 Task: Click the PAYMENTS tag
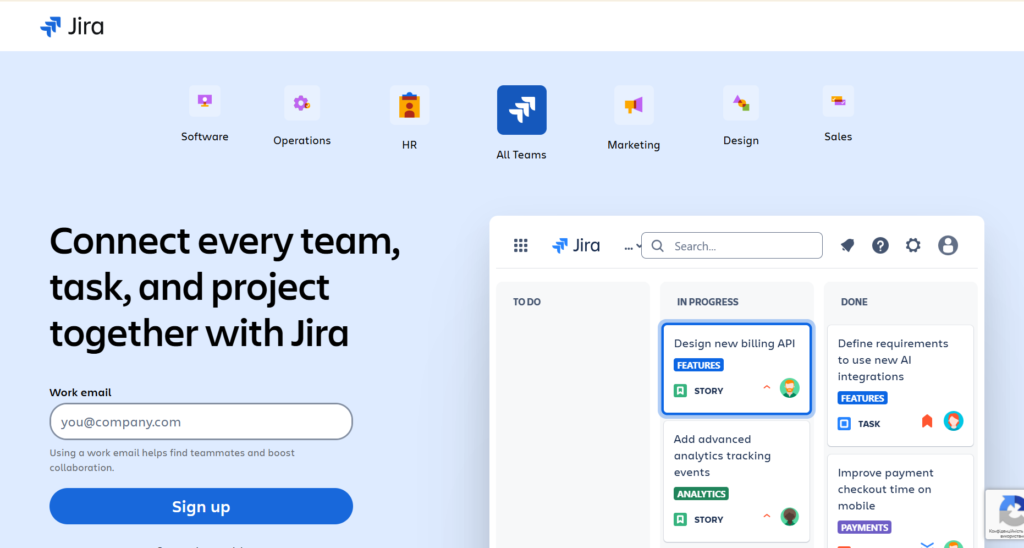(x=864, y=527)
